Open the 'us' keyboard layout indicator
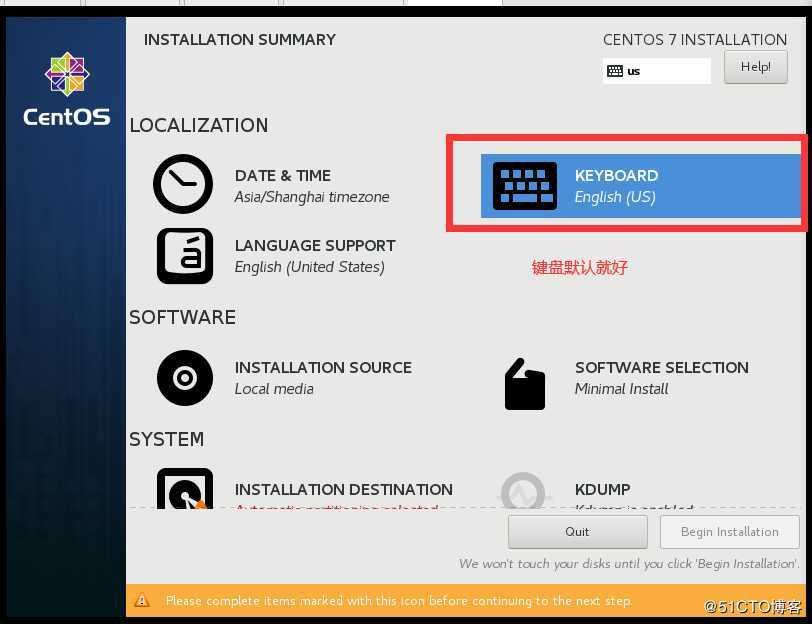The image size is (812, 624). pos(656,71)
